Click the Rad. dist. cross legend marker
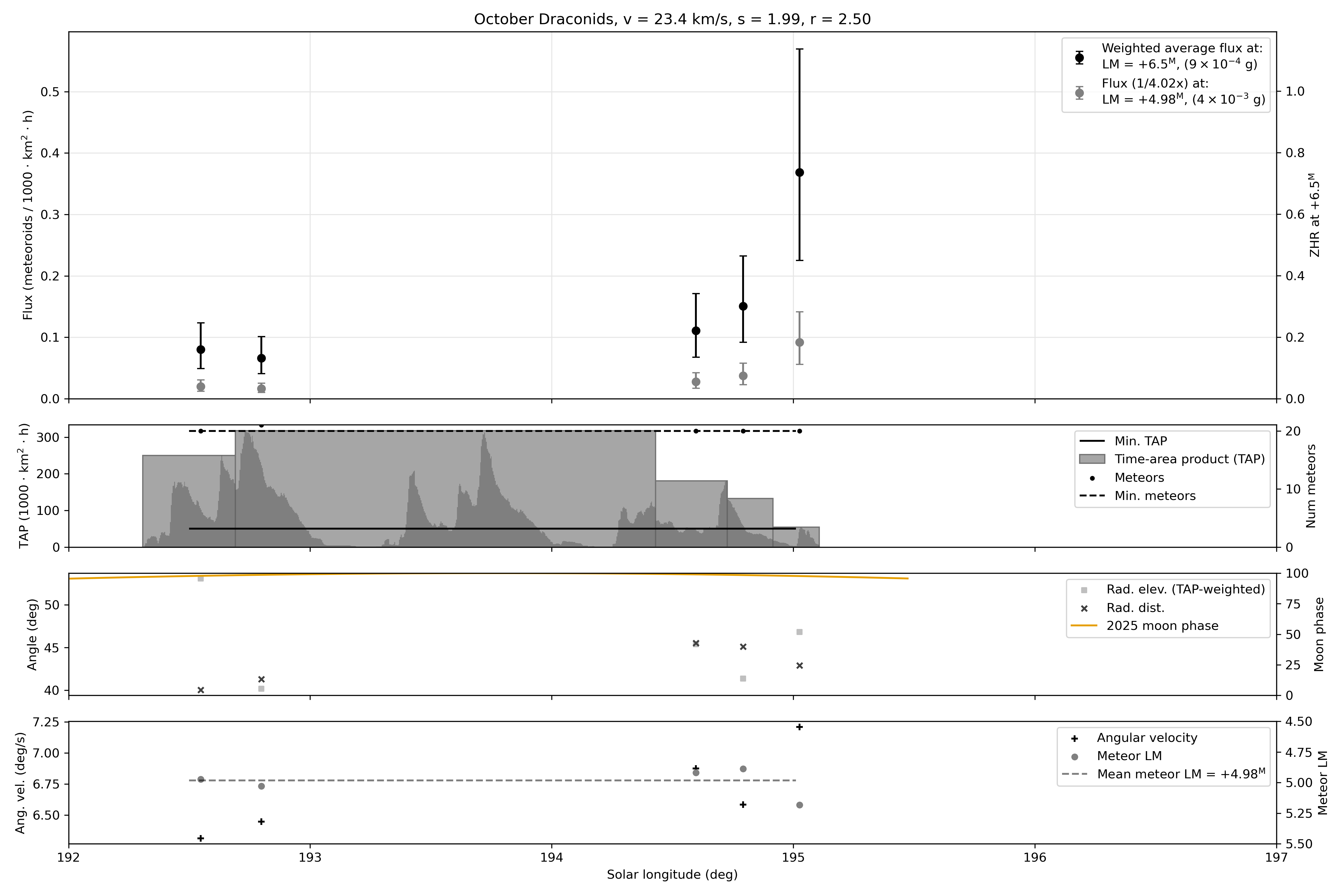 tap(1084, 609)
